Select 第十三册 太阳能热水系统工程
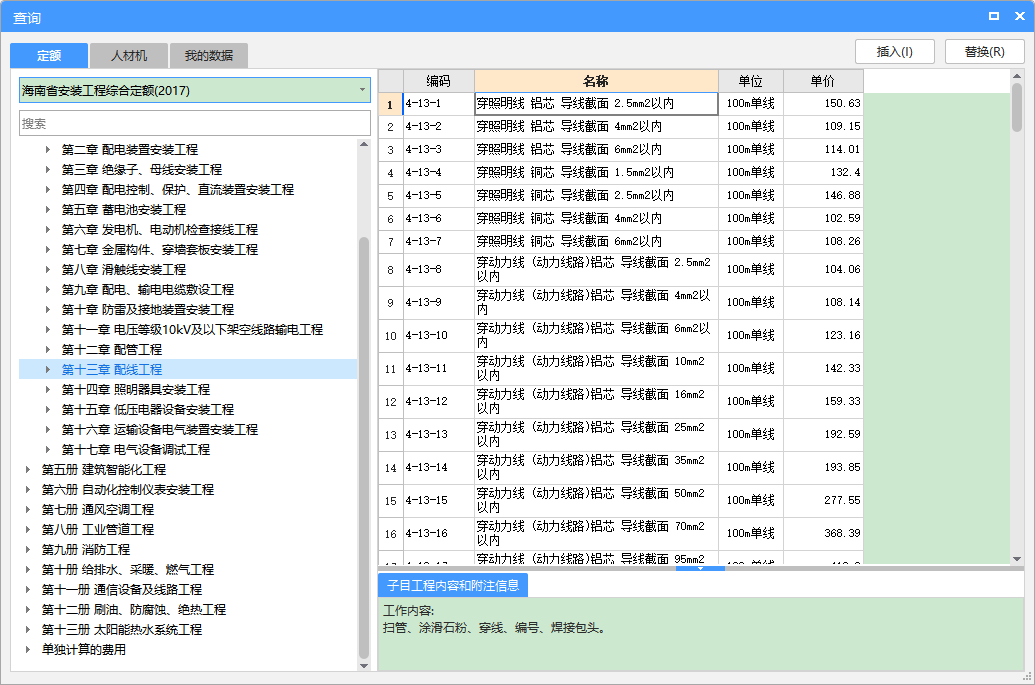 point(121,630)
